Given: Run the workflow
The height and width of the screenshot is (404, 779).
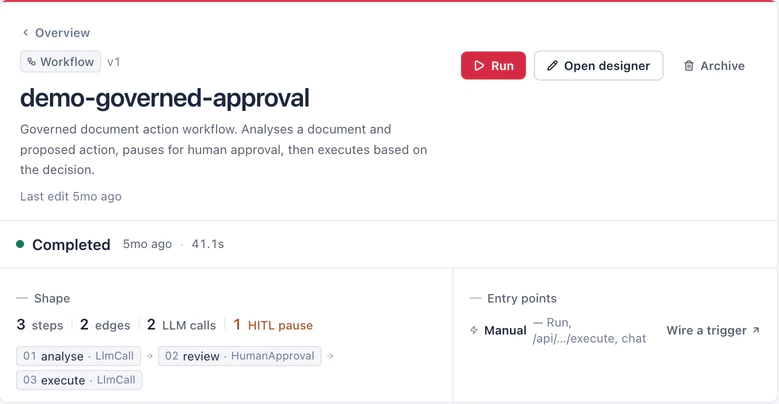Looking at the screenshot, I should pyautogui.click(x=493, y=66).
